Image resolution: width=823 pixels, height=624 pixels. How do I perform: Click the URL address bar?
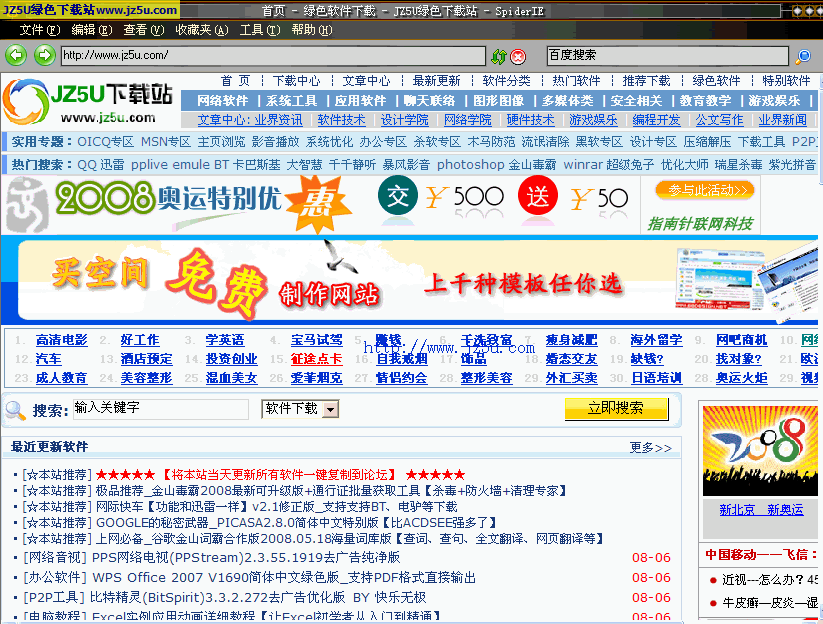coord(273,56)
